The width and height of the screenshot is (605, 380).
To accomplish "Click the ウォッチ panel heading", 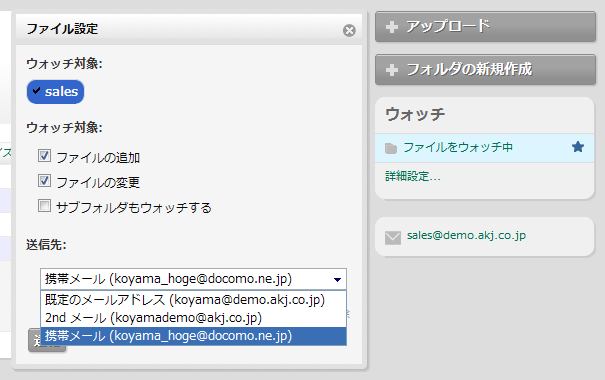I will 415,114.
